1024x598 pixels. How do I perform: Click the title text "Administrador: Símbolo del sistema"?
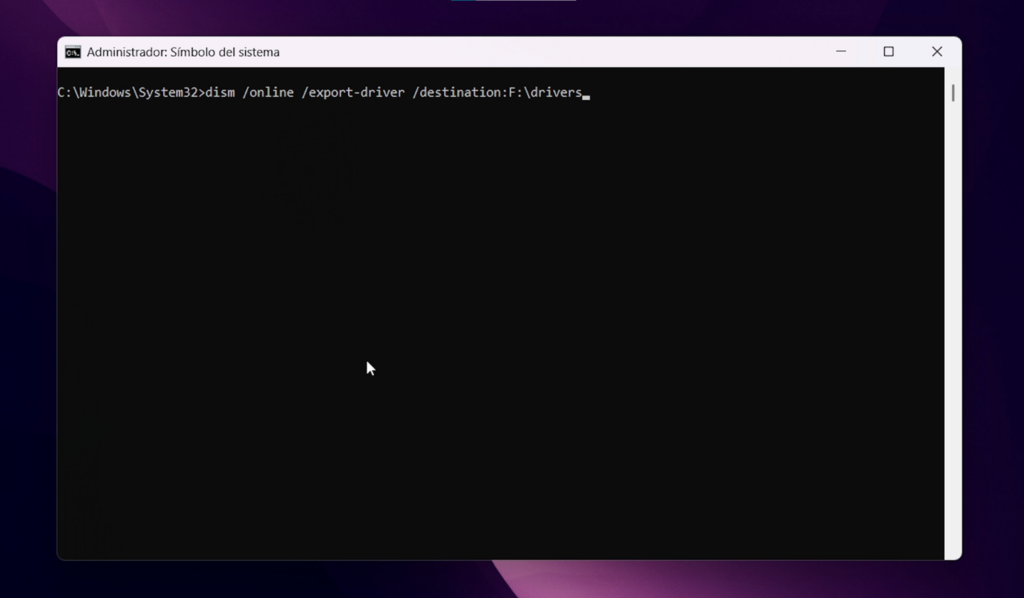pos(183,52)
